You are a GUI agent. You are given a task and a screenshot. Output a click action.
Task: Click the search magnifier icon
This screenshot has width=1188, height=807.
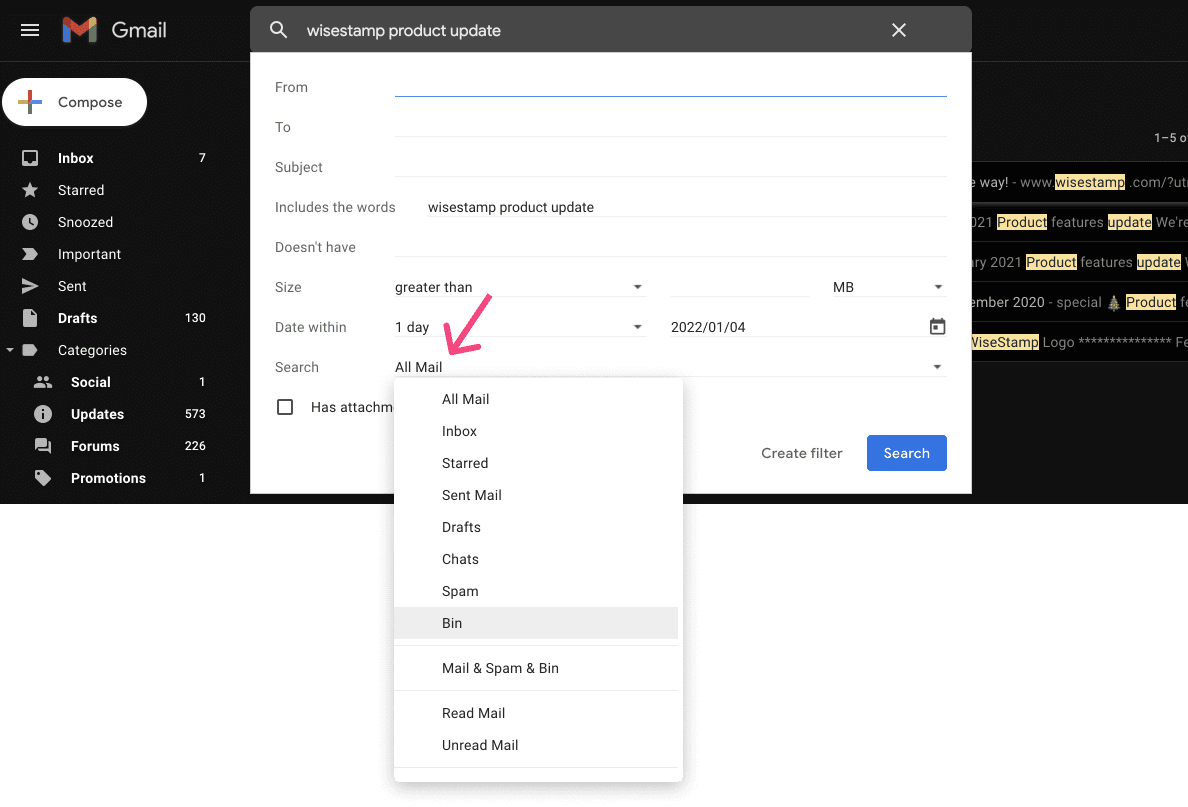(278, 30)
